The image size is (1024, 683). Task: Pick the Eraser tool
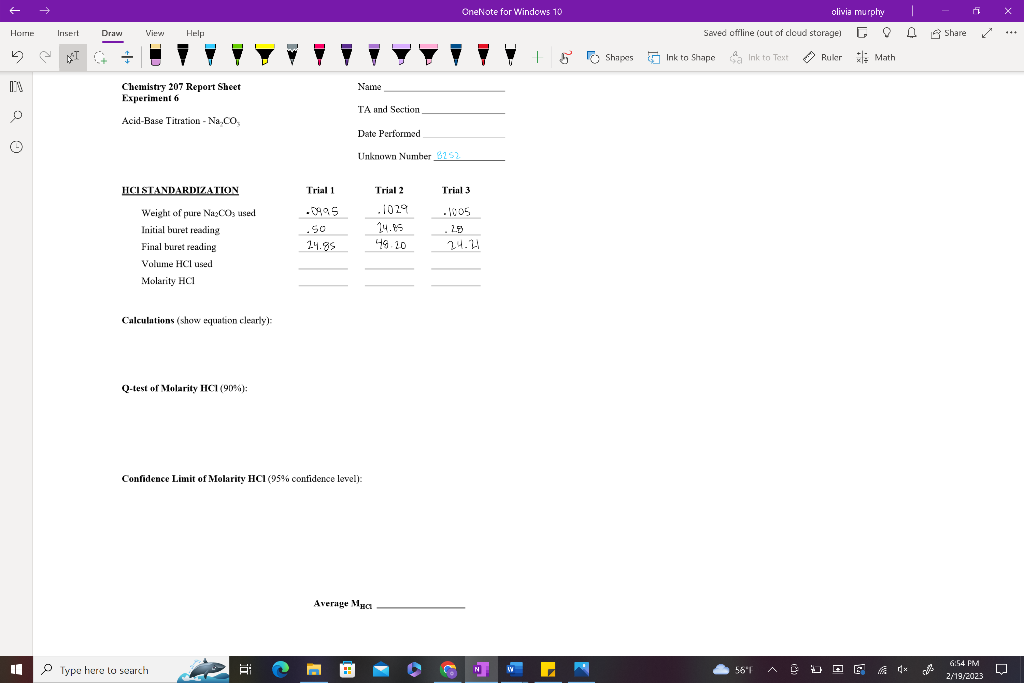point(155,55)
